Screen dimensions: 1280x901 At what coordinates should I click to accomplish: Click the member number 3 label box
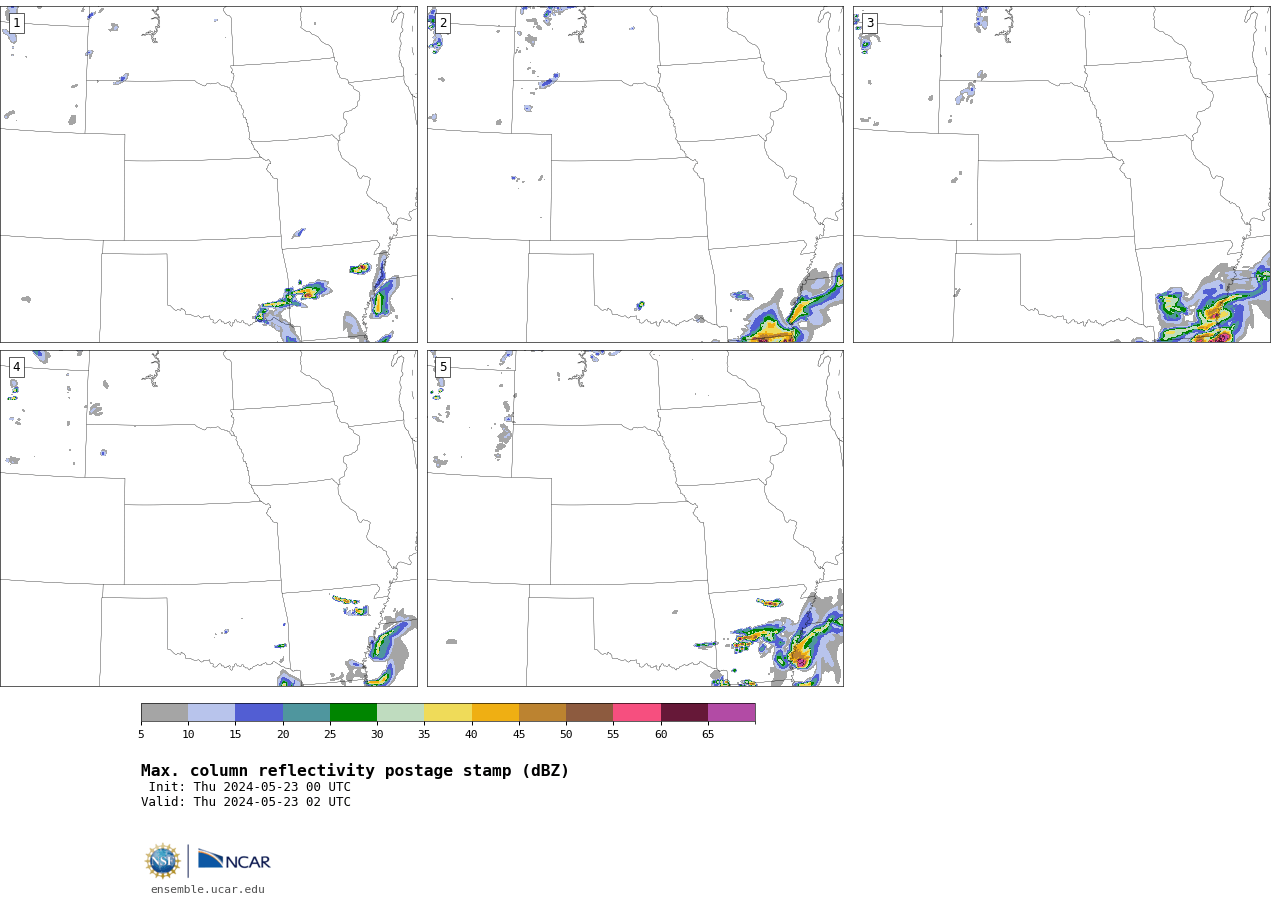tap(870, 23)
